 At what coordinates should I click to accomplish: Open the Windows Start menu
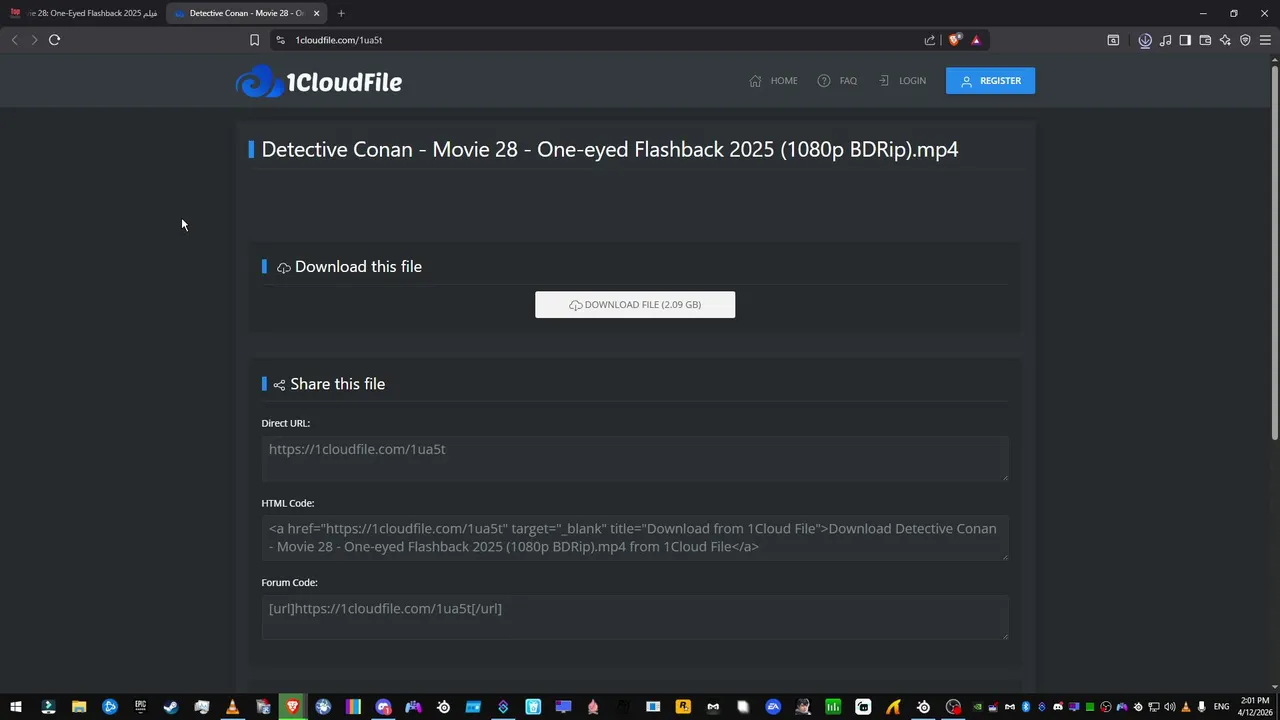(16, 707)
